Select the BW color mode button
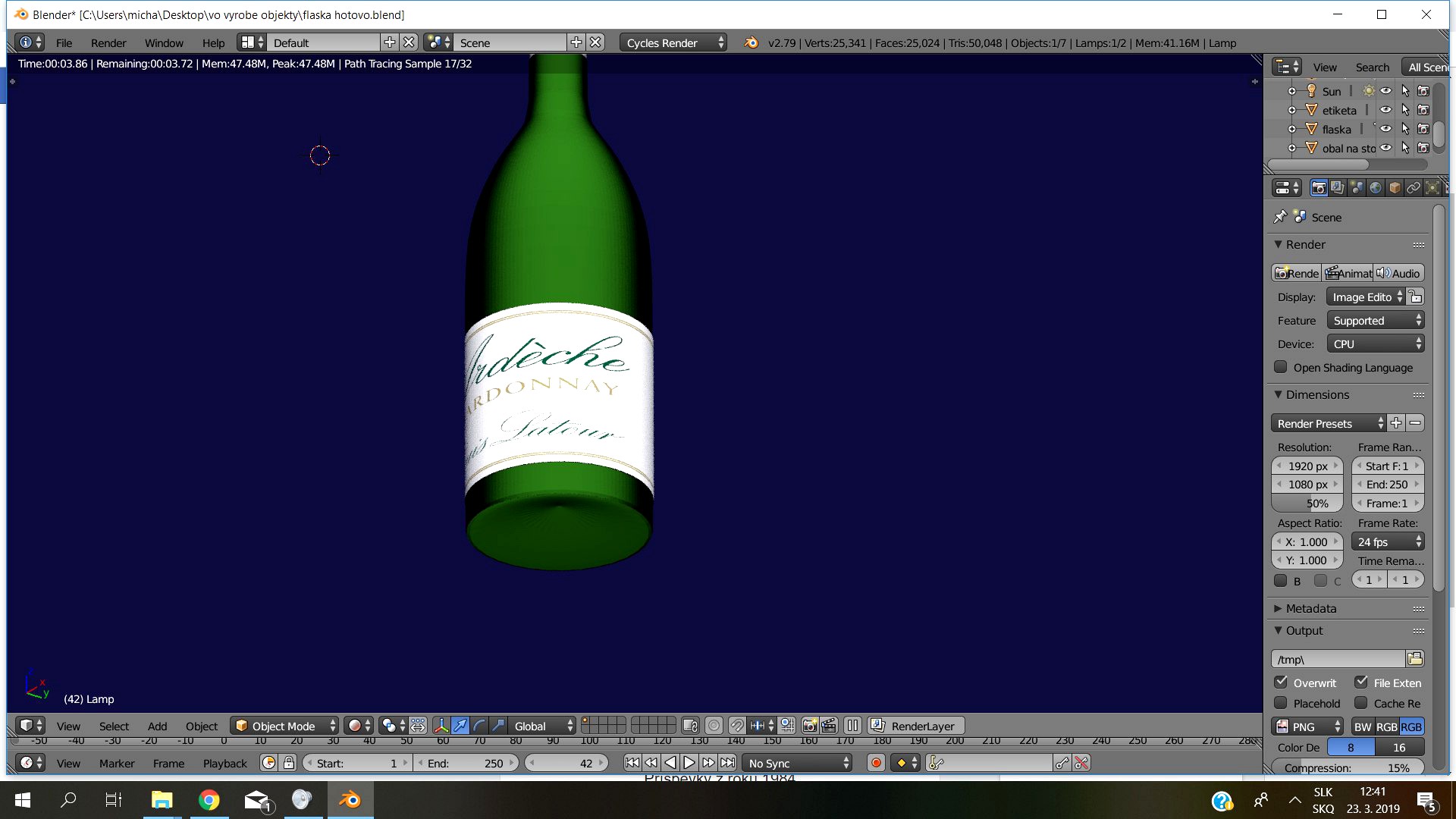Image resolution: width=1456 pixels, height=819 pixels. click(x=1363, y=726)
